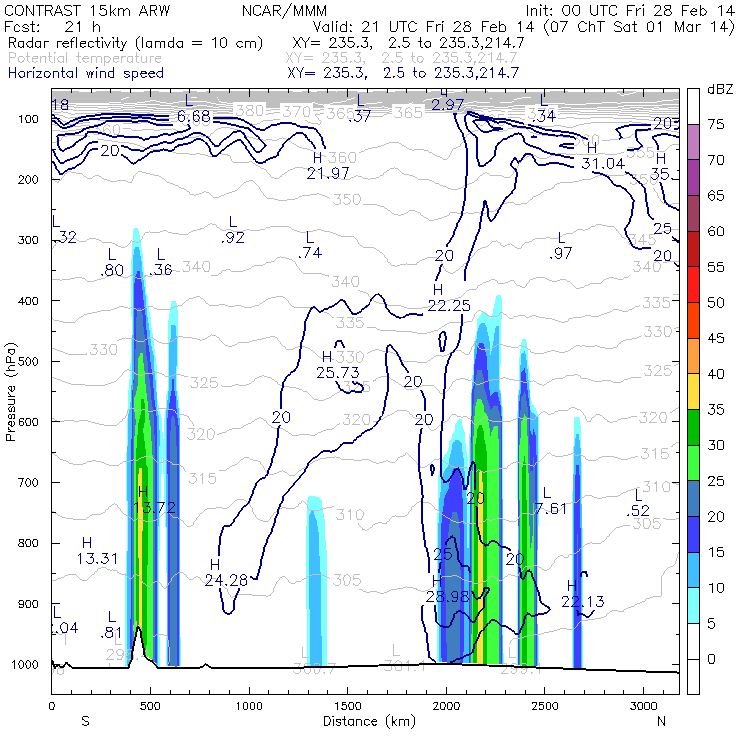Select the cyan 5–10 dBZ colorbar segment
This screenshot has width=740, height=740.
coord(693,605)
